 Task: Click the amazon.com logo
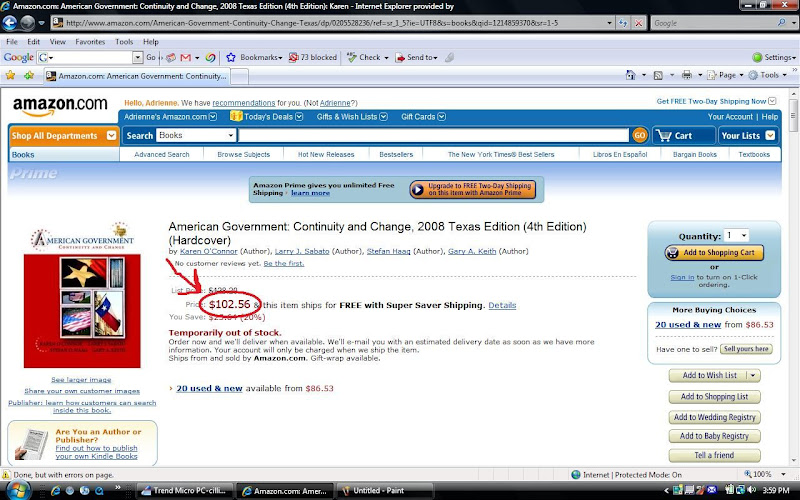60,106
